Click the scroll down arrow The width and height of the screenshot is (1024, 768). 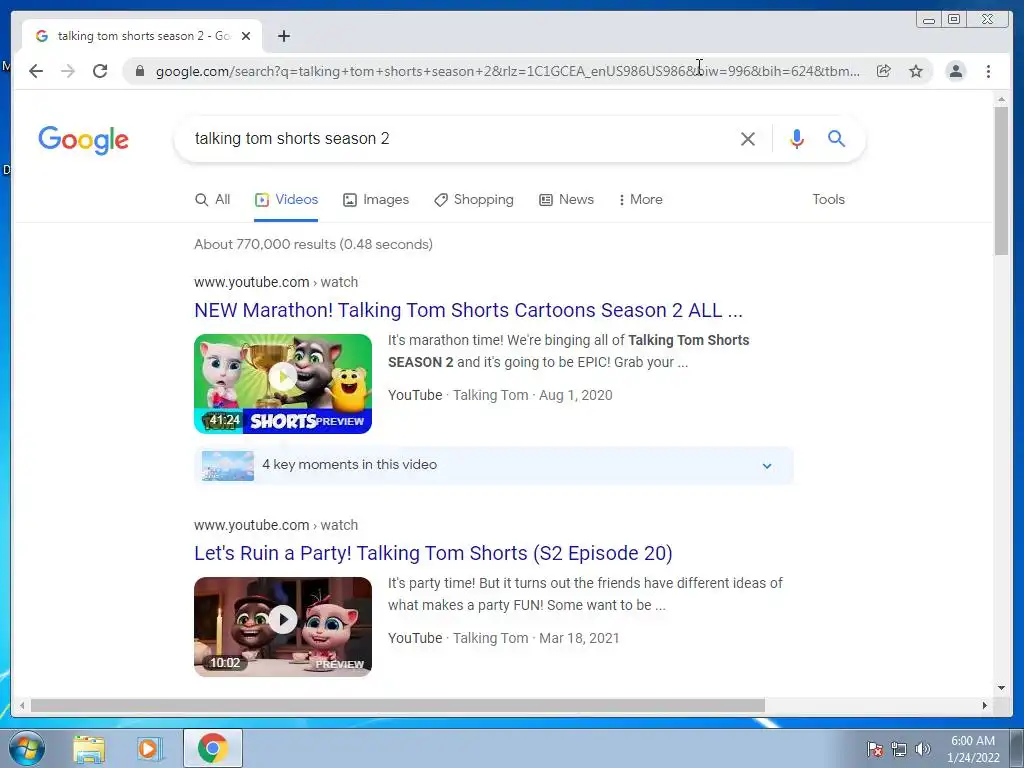(1001, 688)
